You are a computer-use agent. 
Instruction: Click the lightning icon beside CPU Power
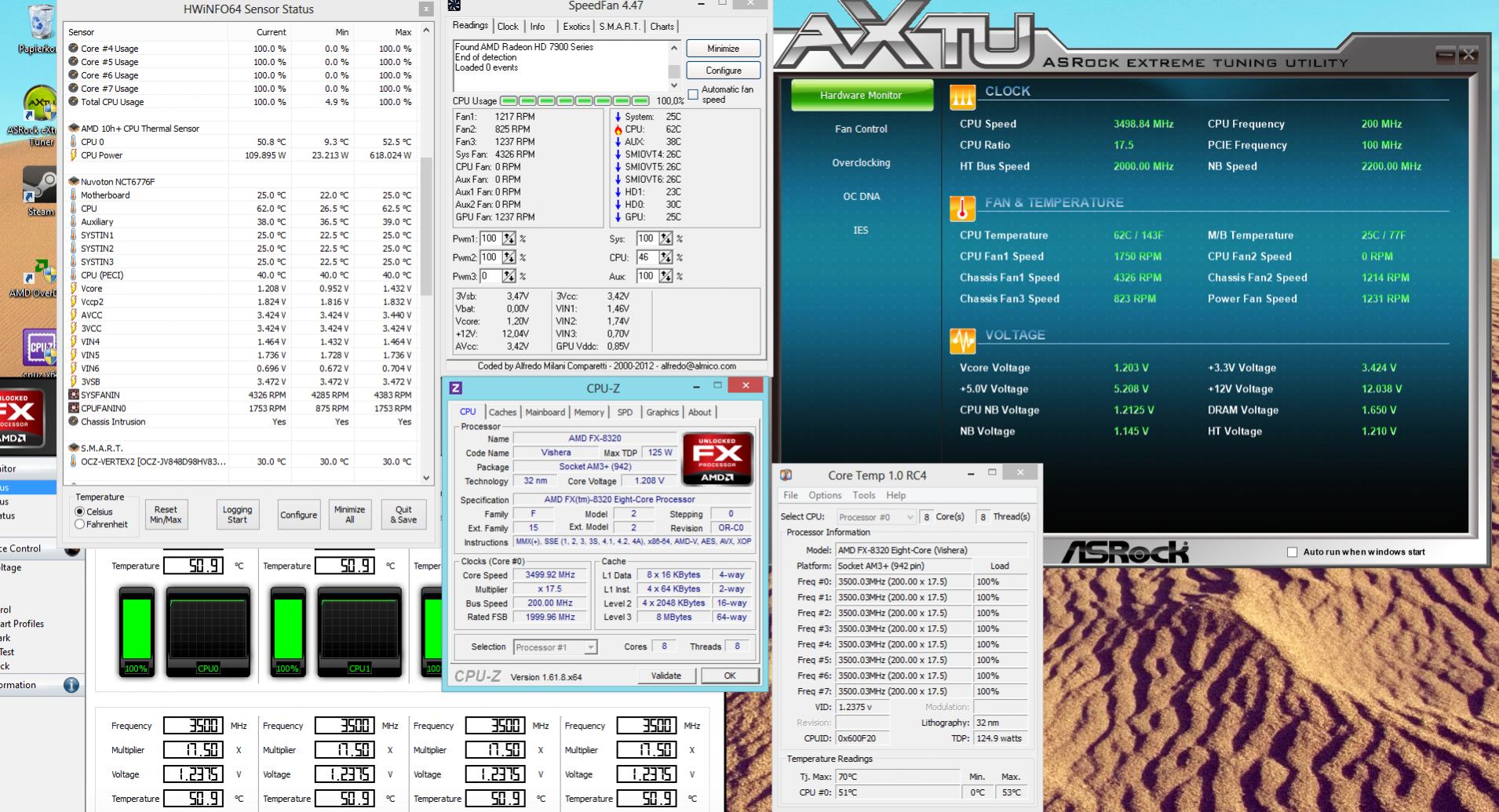tap(74, 155)
